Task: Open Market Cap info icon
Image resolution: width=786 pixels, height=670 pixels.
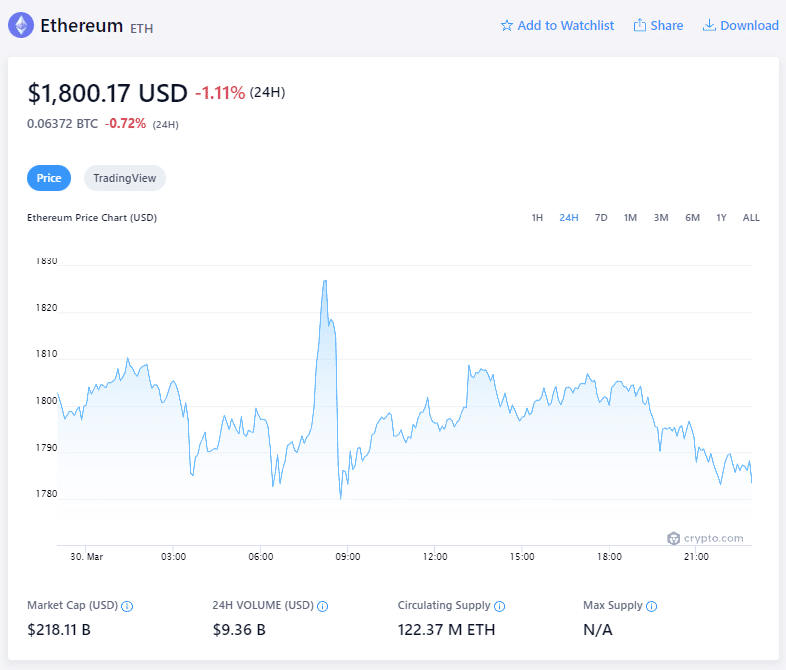Action: 127,606
